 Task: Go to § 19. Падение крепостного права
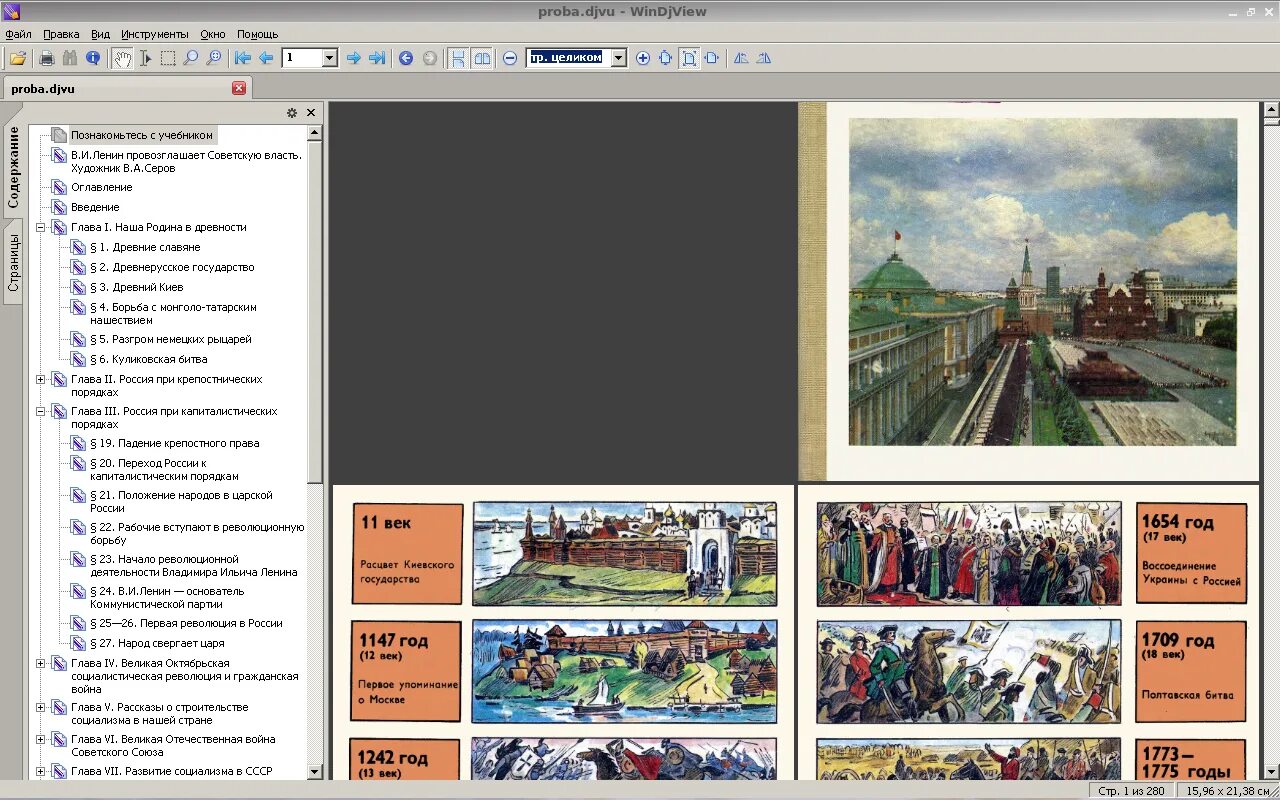click(x=174, y=443)
